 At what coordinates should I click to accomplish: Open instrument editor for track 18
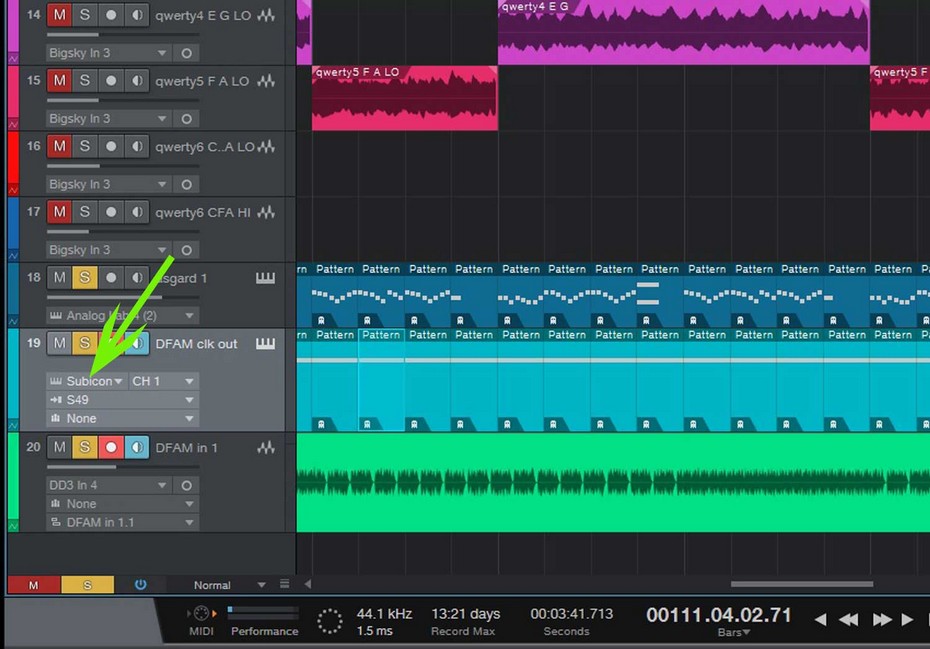[x=265, y=278]
